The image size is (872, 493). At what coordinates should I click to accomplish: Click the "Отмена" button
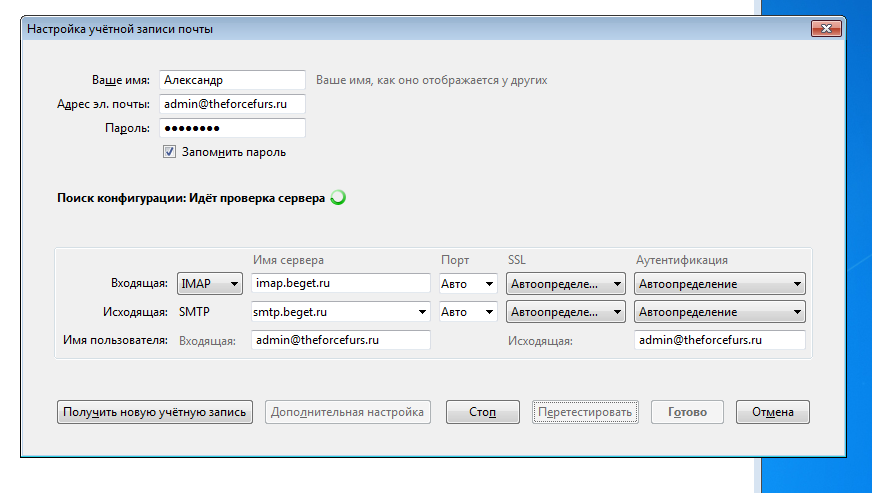click(x=772, y=412)
